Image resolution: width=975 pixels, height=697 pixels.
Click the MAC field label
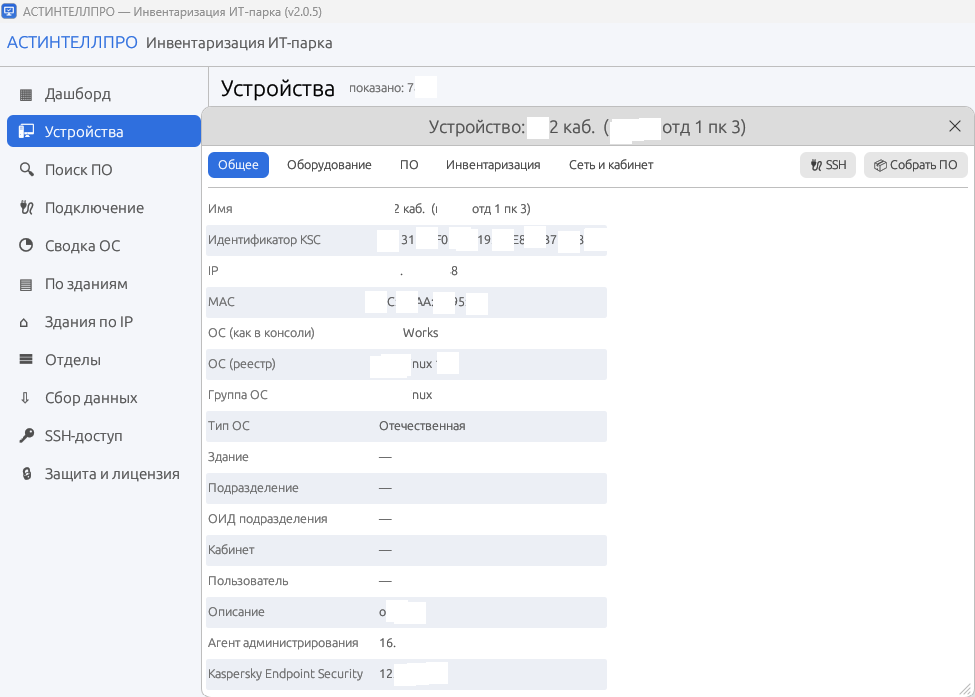coord(221,302)
